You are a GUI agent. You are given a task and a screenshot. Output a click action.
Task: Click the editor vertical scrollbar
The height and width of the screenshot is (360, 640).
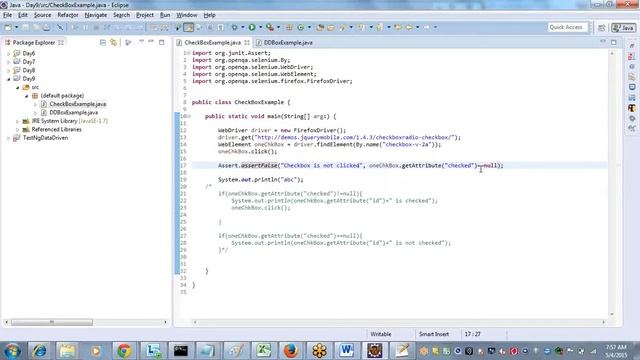click(612, 184)
